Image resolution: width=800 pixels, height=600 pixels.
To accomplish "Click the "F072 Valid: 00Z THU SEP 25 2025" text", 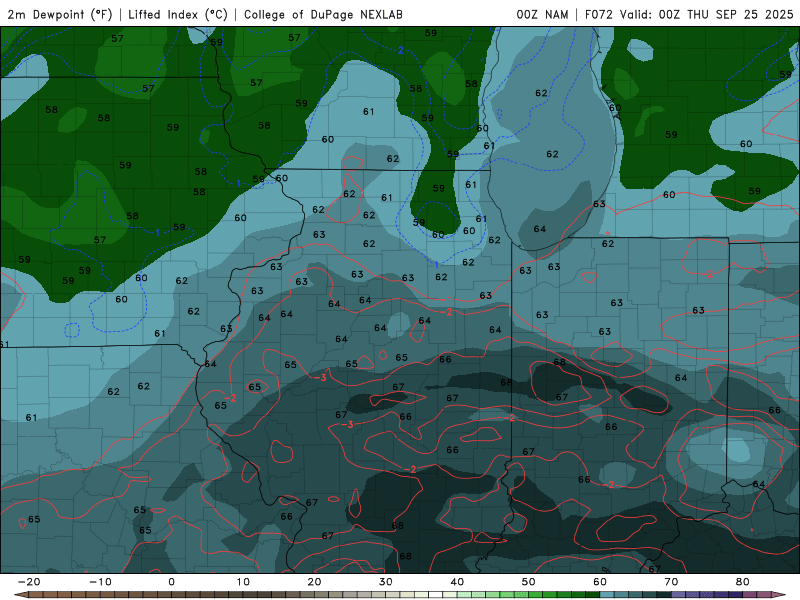I will [x=689, y=14].
